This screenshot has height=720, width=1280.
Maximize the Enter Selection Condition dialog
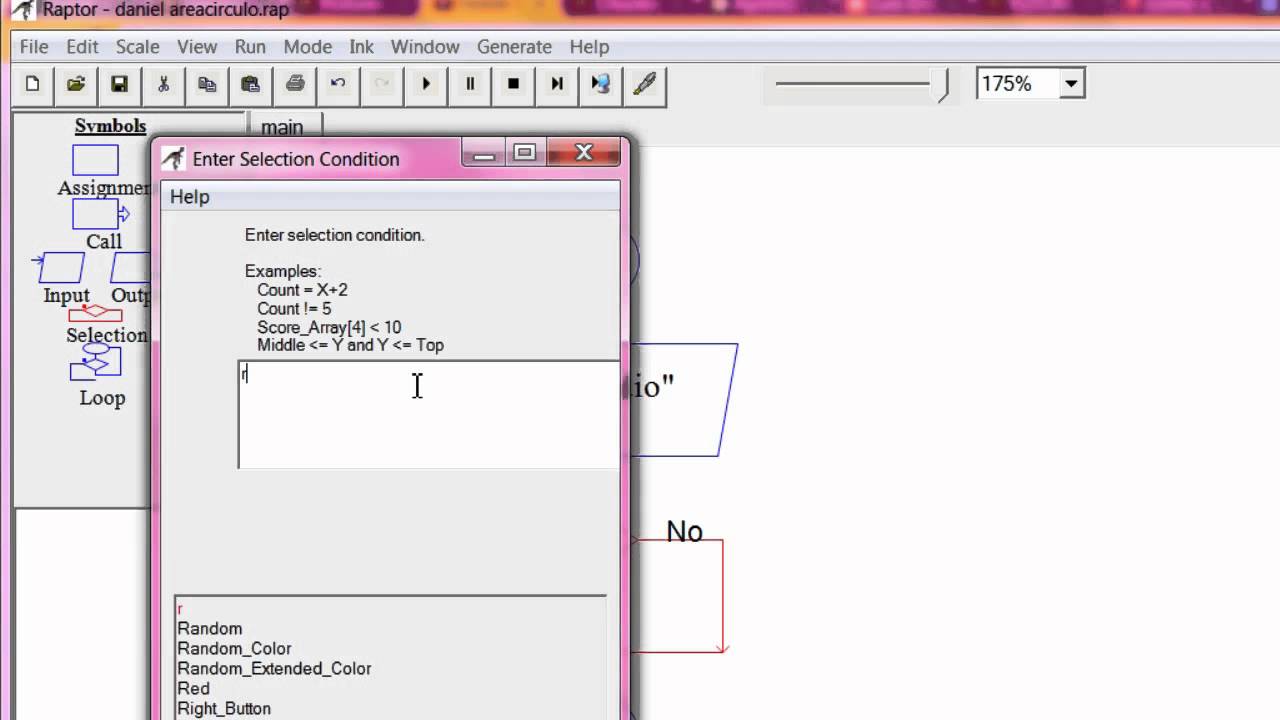pyautogui.click(x=525, y=154)
